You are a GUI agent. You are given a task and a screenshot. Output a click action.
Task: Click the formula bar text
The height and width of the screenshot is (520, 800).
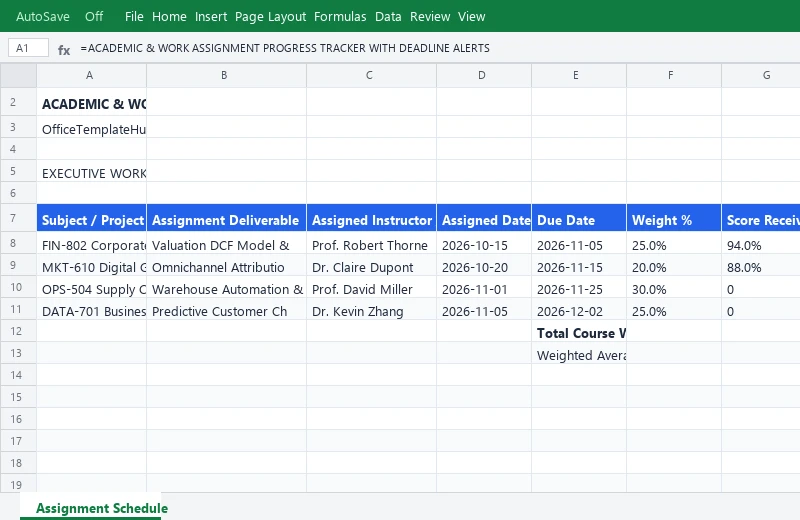pos(285,48)
